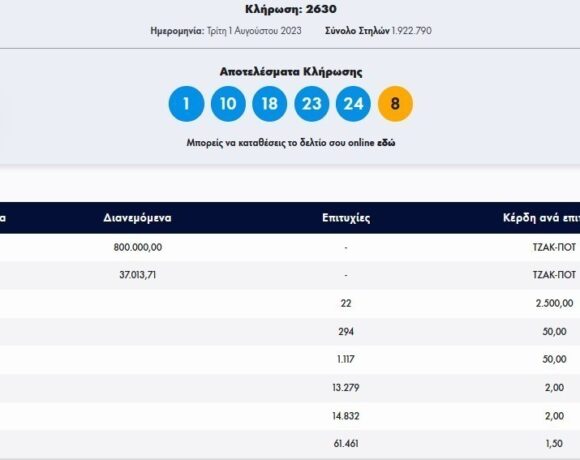This screenshot has height=460, width=580.
Task: Open the 'εδώ' online submission link
Action: pos(386,143)
